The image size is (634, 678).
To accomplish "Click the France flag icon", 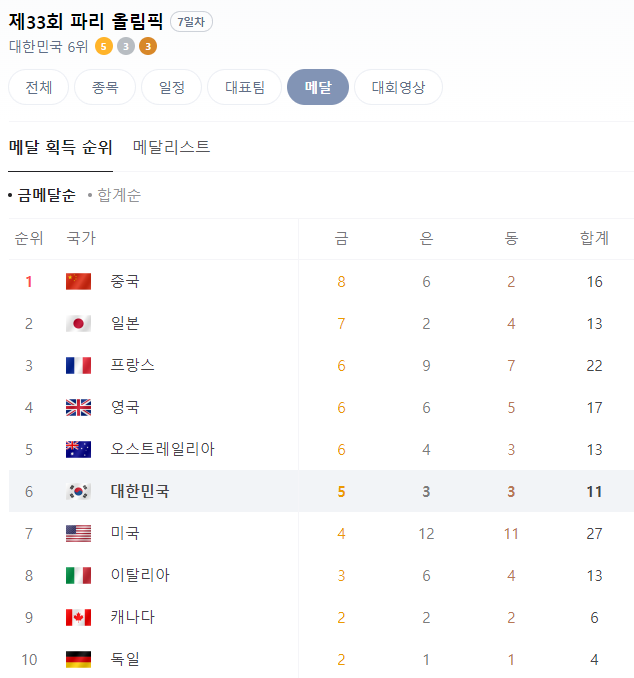I will (78, 365).
